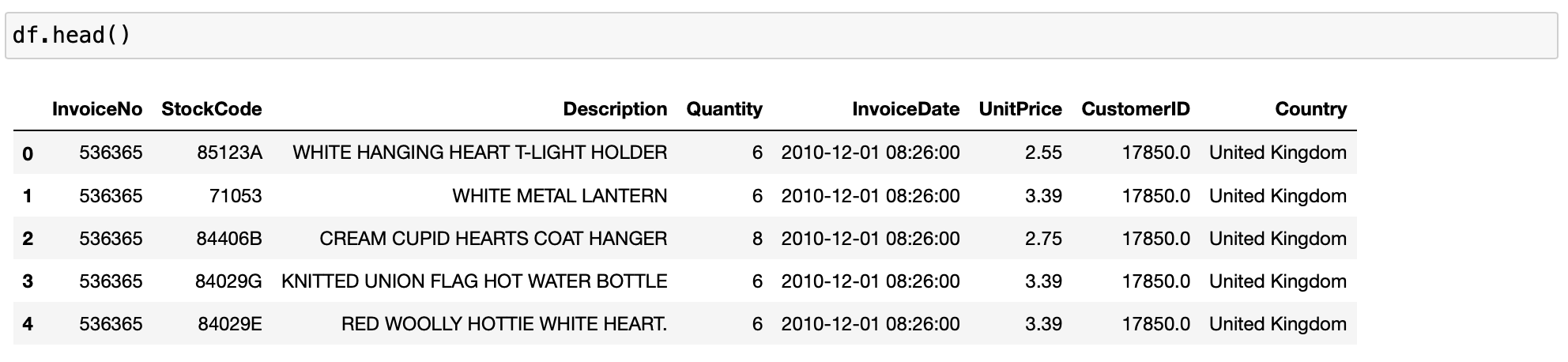
Task: Click the unit price 2.75 cell
Action: [1042, 239]
